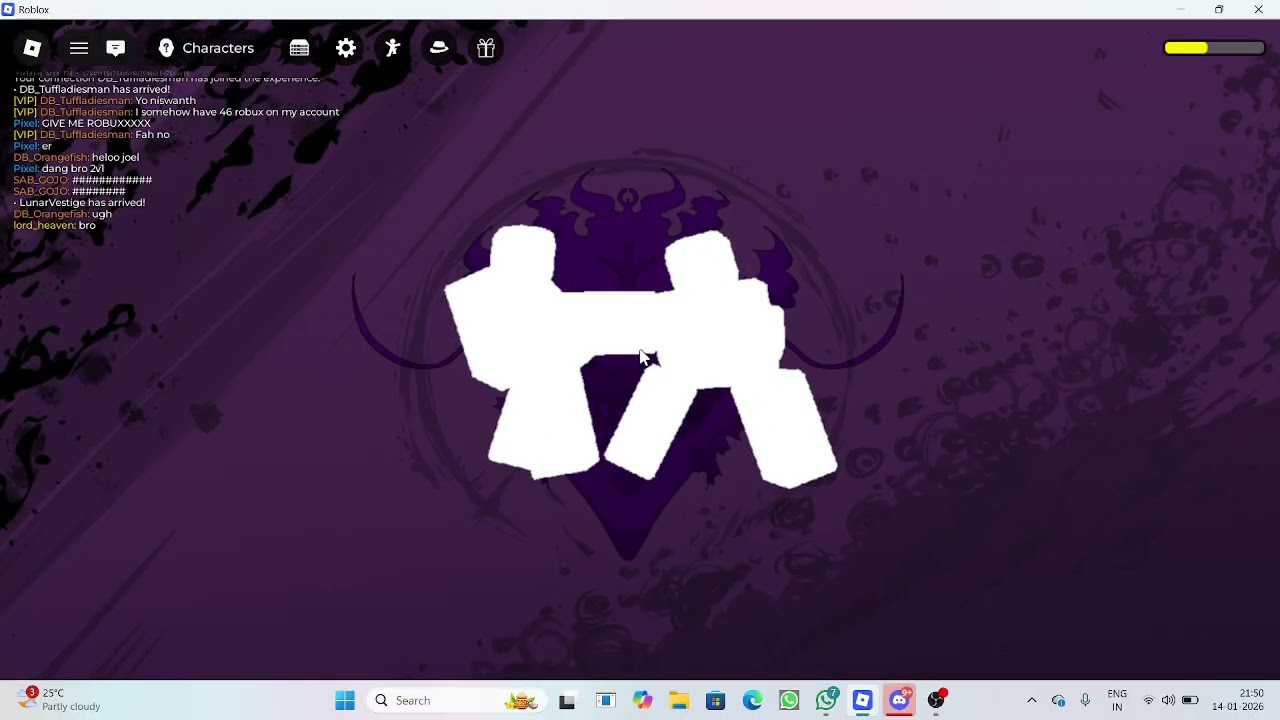Toggle the chat window icon
Image resolution: width=1280 pixels, height=720 pixels.
(116, 48)
